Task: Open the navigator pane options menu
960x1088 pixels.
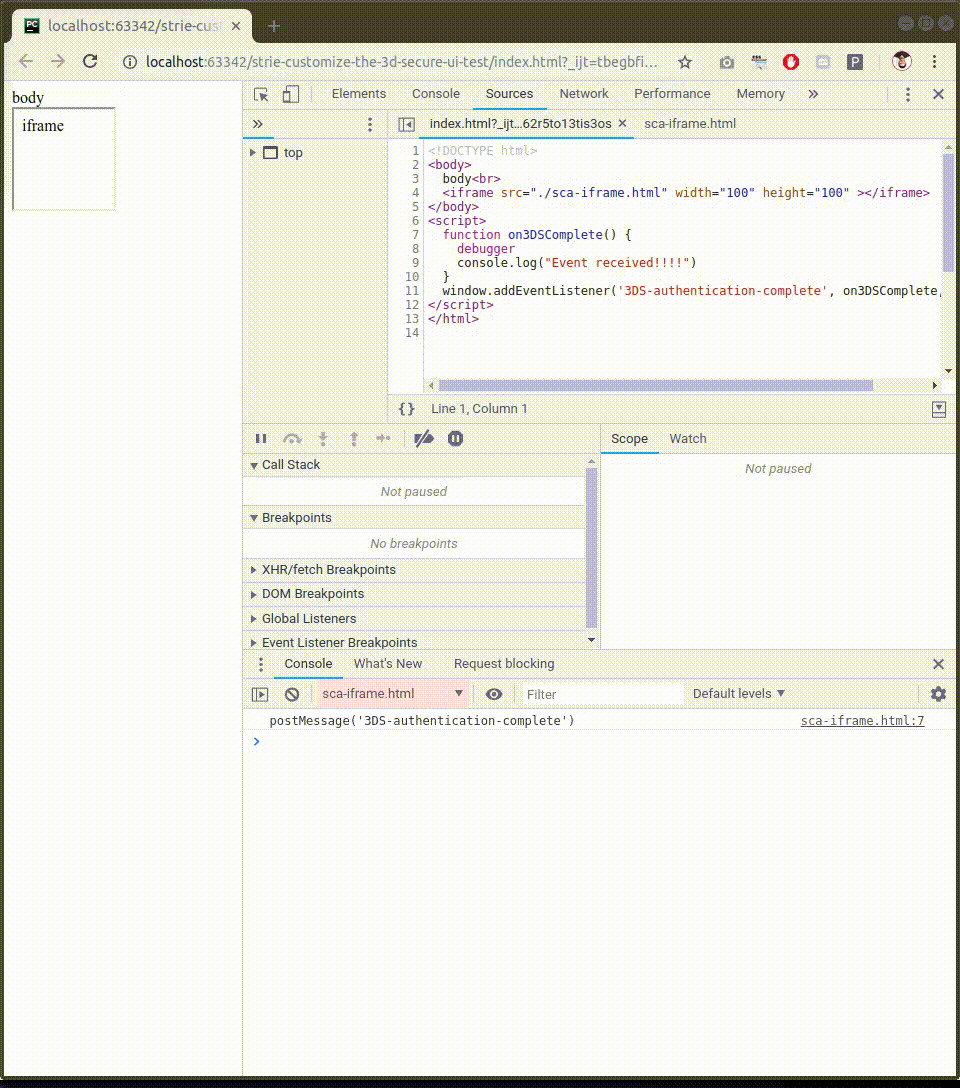Action: 370,124
